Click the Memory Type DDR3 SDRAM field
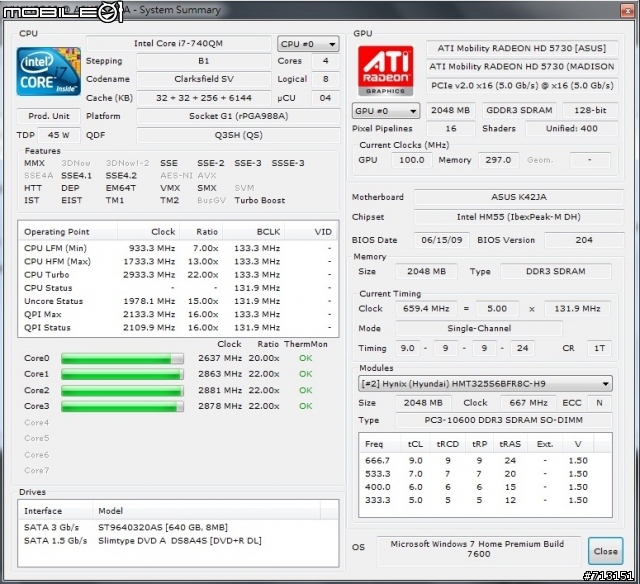 (556, 271)
